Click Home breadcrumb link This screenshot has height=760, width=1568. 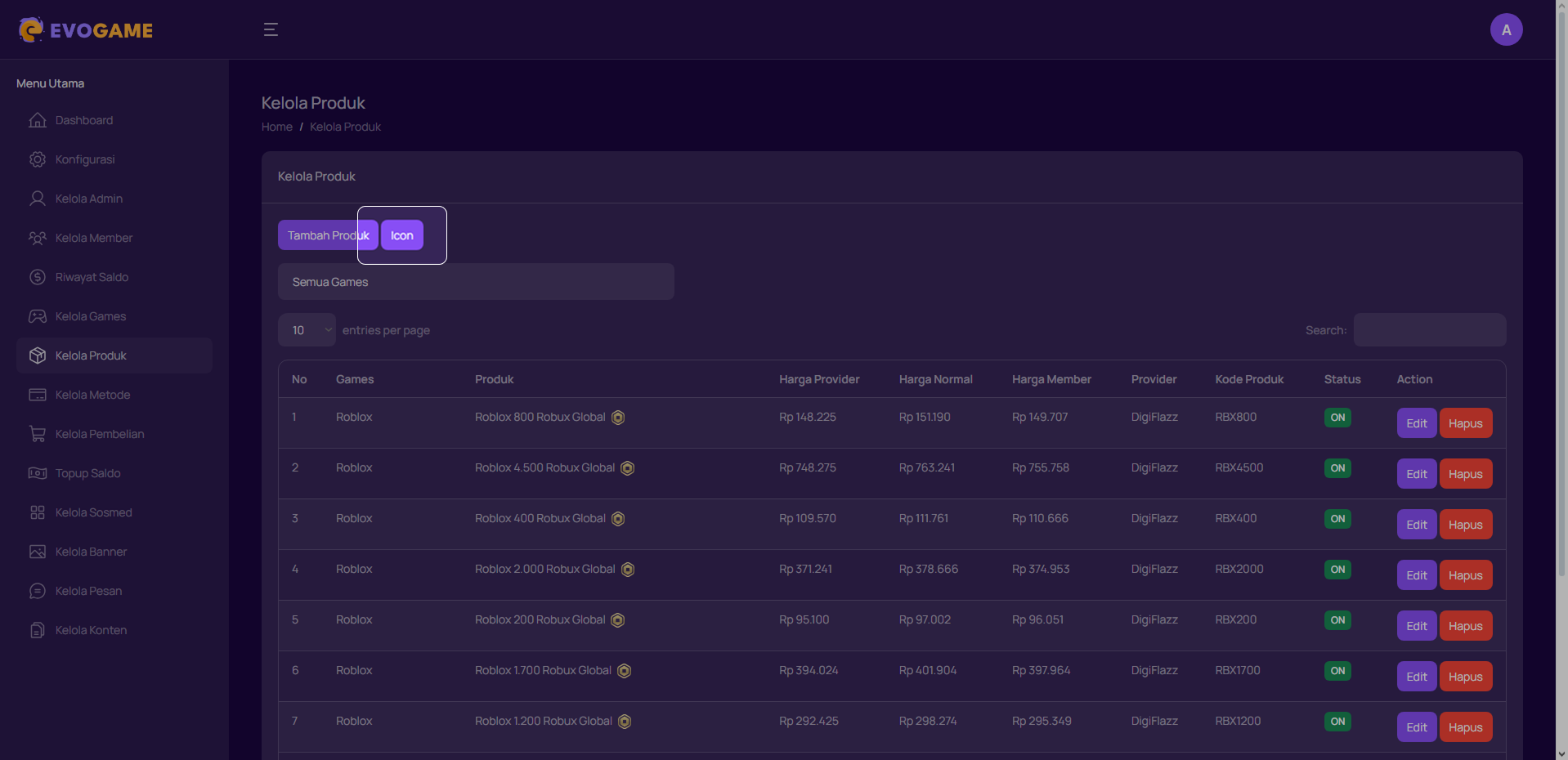[x=277, y=127]
